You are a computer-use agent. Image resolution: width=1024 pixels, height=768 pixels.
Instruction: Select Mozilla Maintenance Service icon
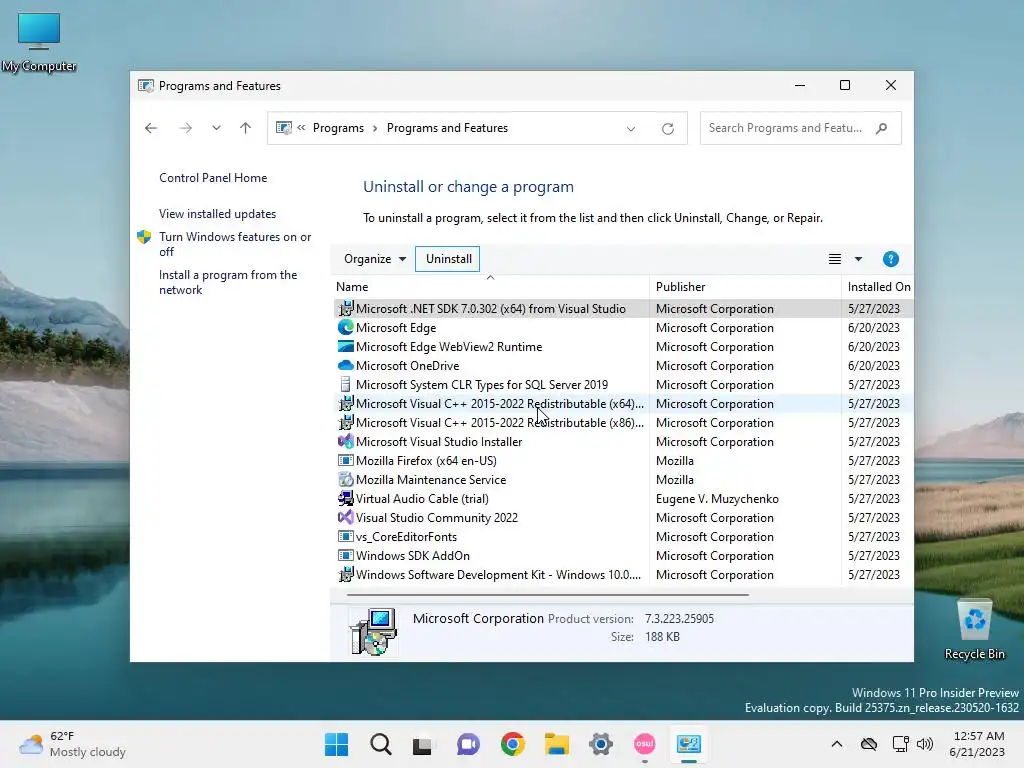point(345,479)
